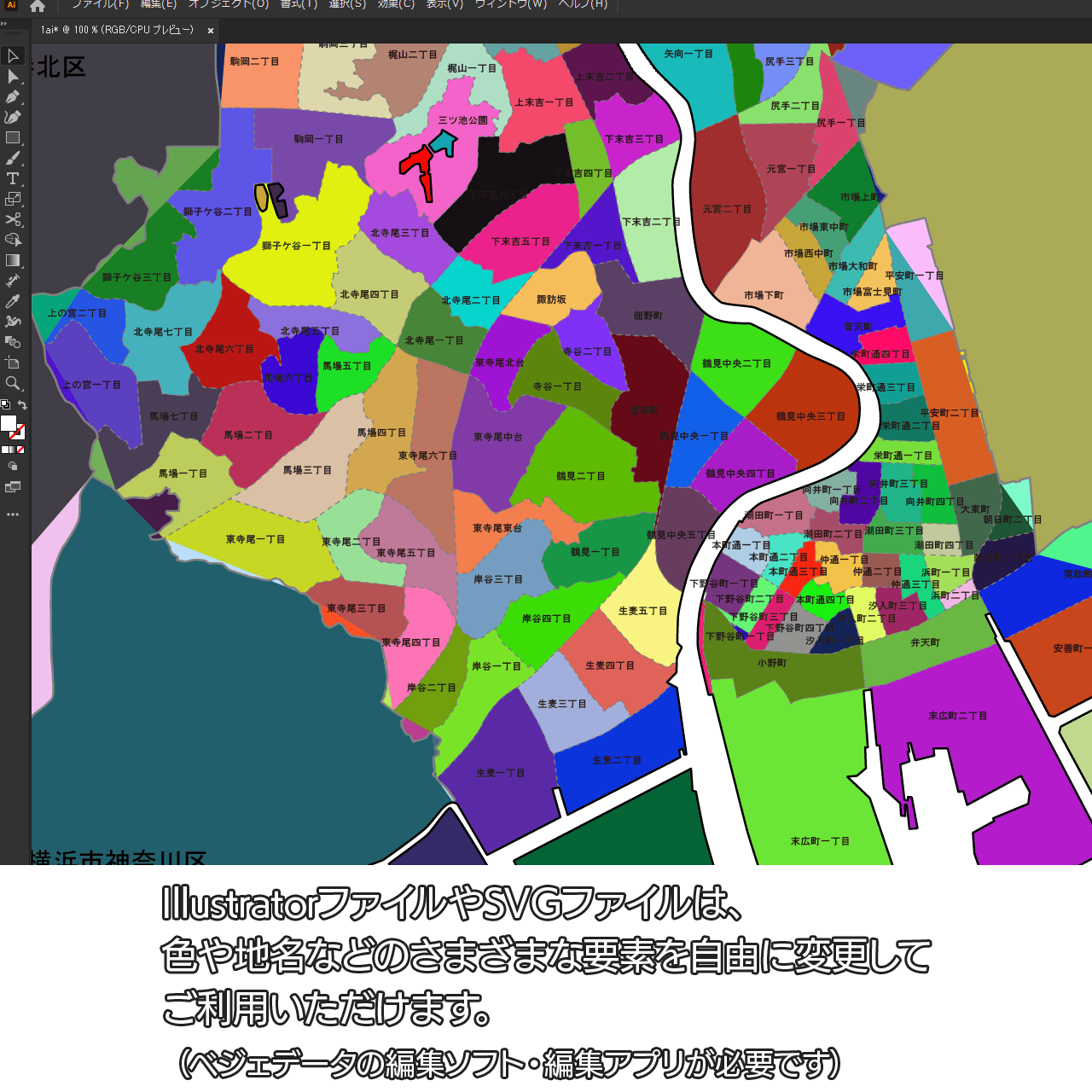Click the Home button in top bar
The image size is (1092, 1092).
click(38, 6)
